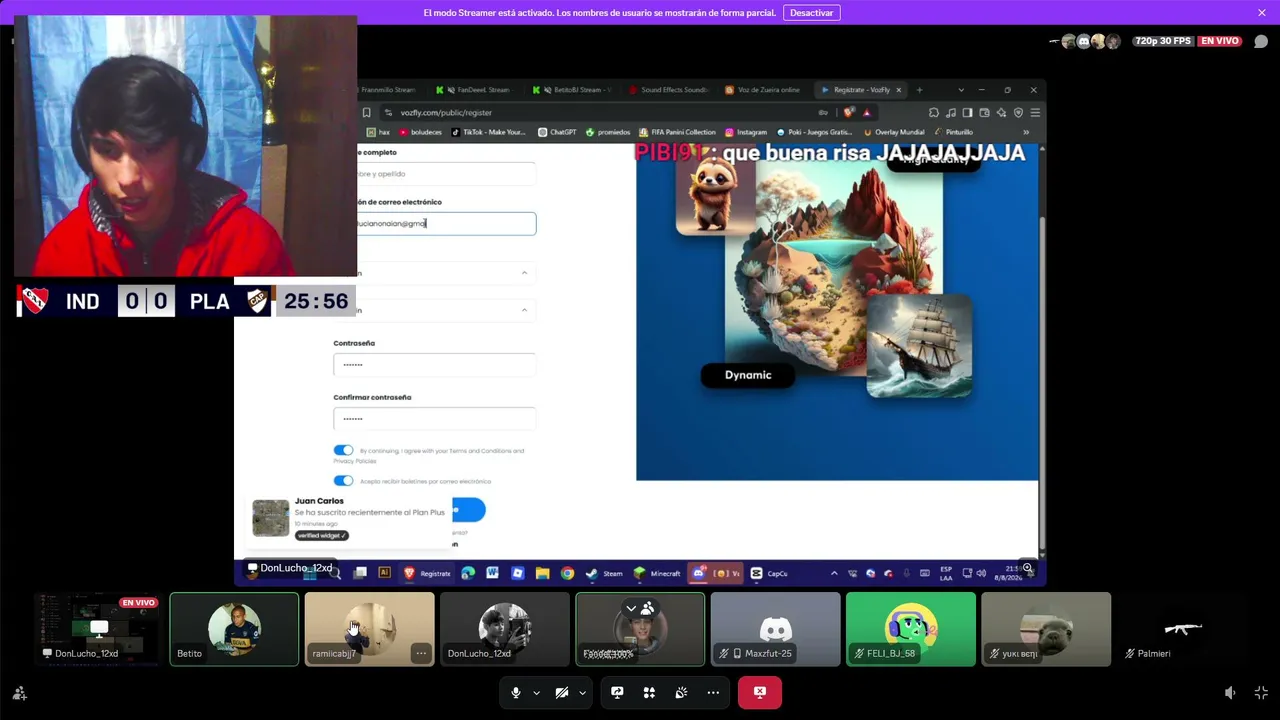Select DonLucho_12xd live stream tile
The height and width of the screenshot is (720, 1280).
98,629
